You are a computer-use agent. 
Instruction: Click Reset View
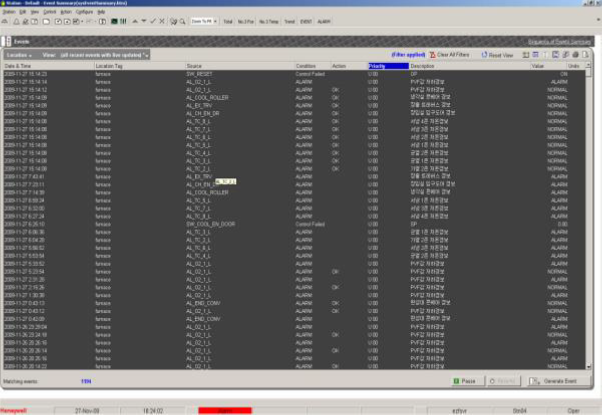coord(501,55)
